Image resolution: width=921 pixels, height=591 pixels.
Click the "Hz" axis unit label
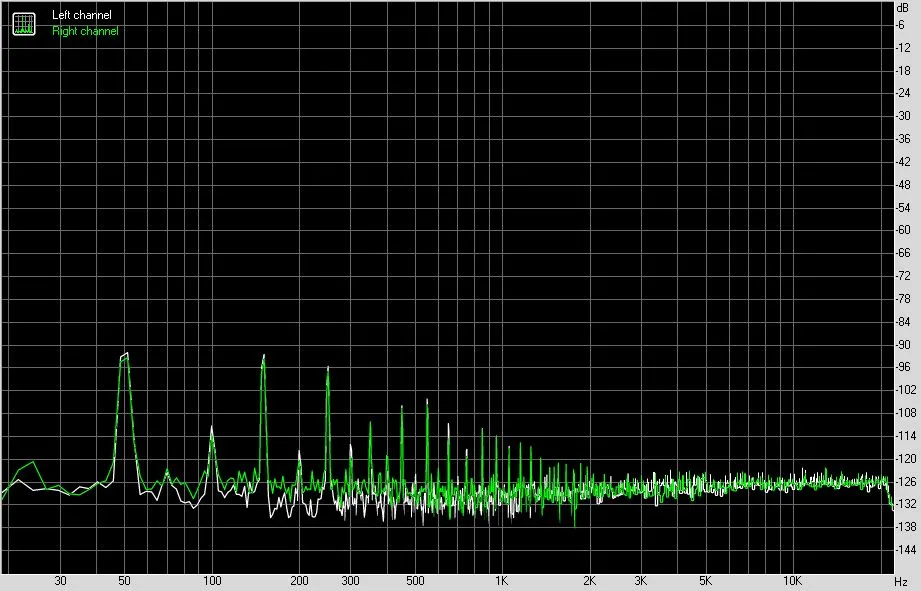[x=901, y=582]
